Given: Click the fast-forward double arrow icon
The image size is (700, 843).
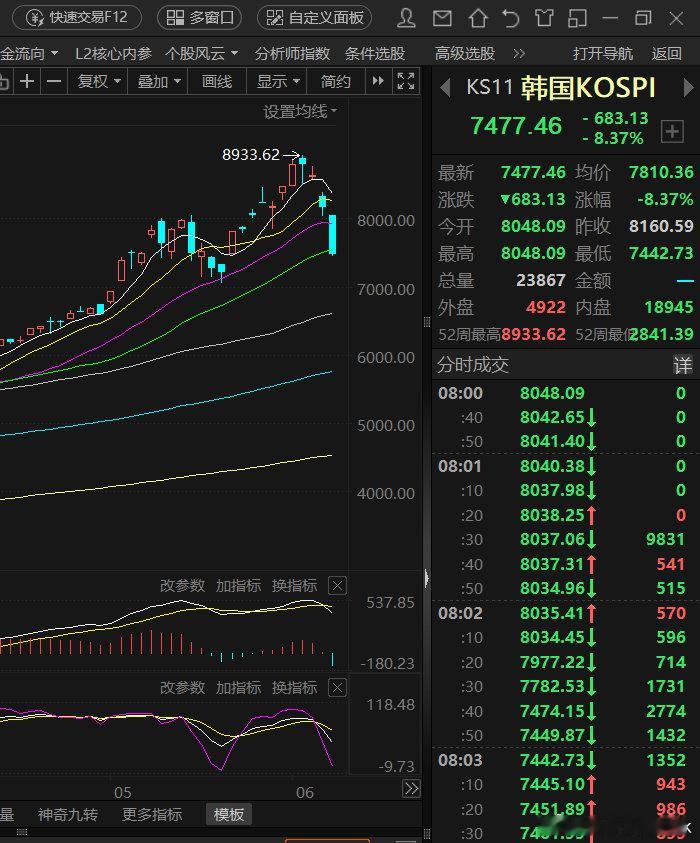Looking at the screenshot, I should click(x=378, y=81).
